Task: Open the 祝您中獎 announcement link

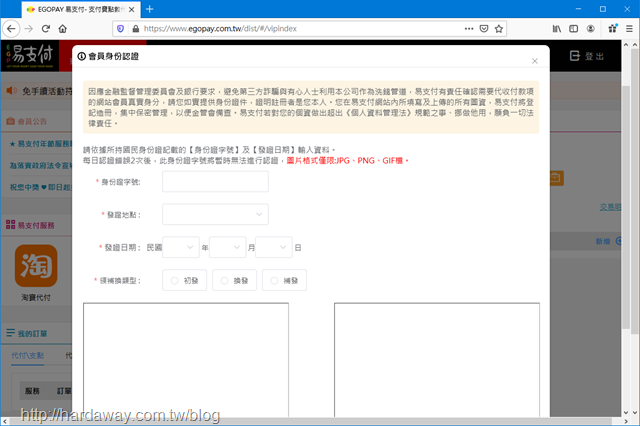Action: pos(41,187)
